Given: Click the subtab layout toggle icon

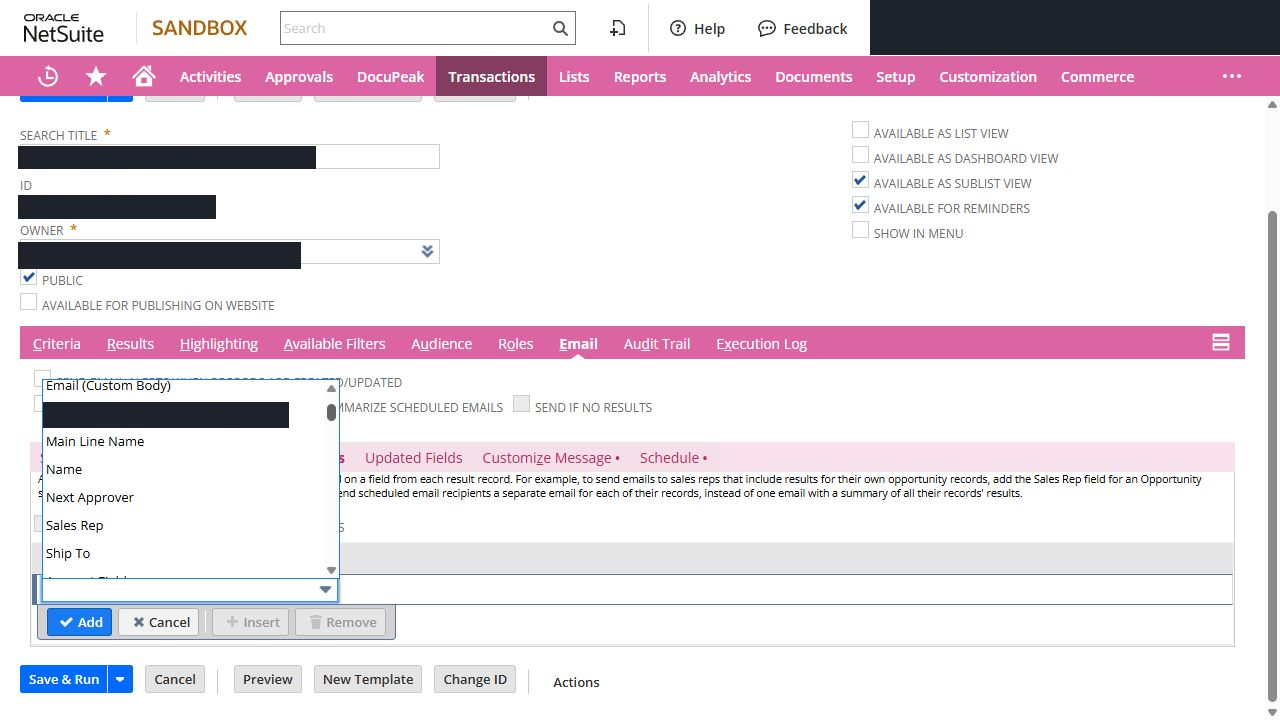Looking at the screenshot, I should tap(1220, 342).
